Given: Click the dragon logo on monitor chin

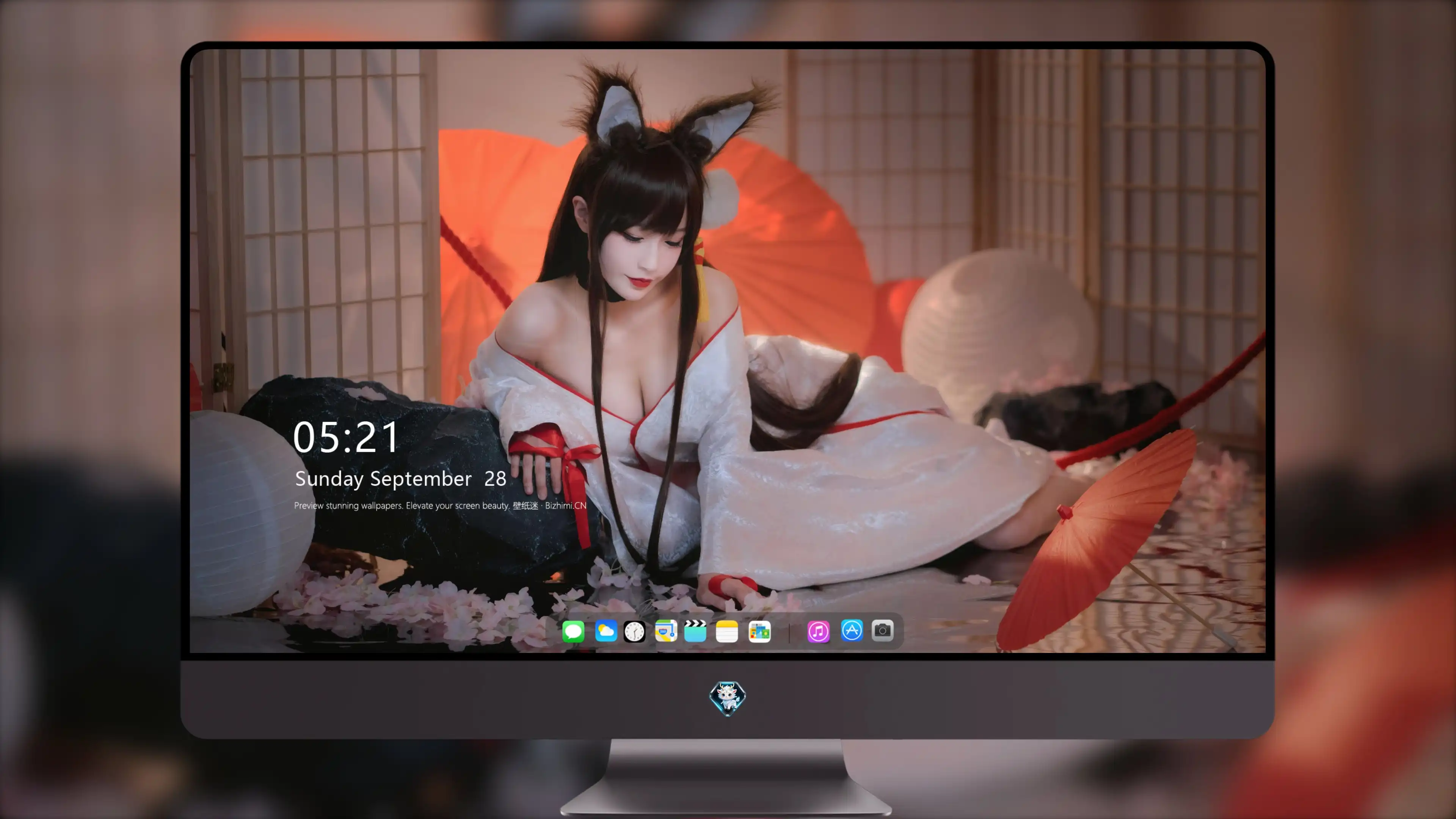Looking at the screenshot, I should [728, 698].
